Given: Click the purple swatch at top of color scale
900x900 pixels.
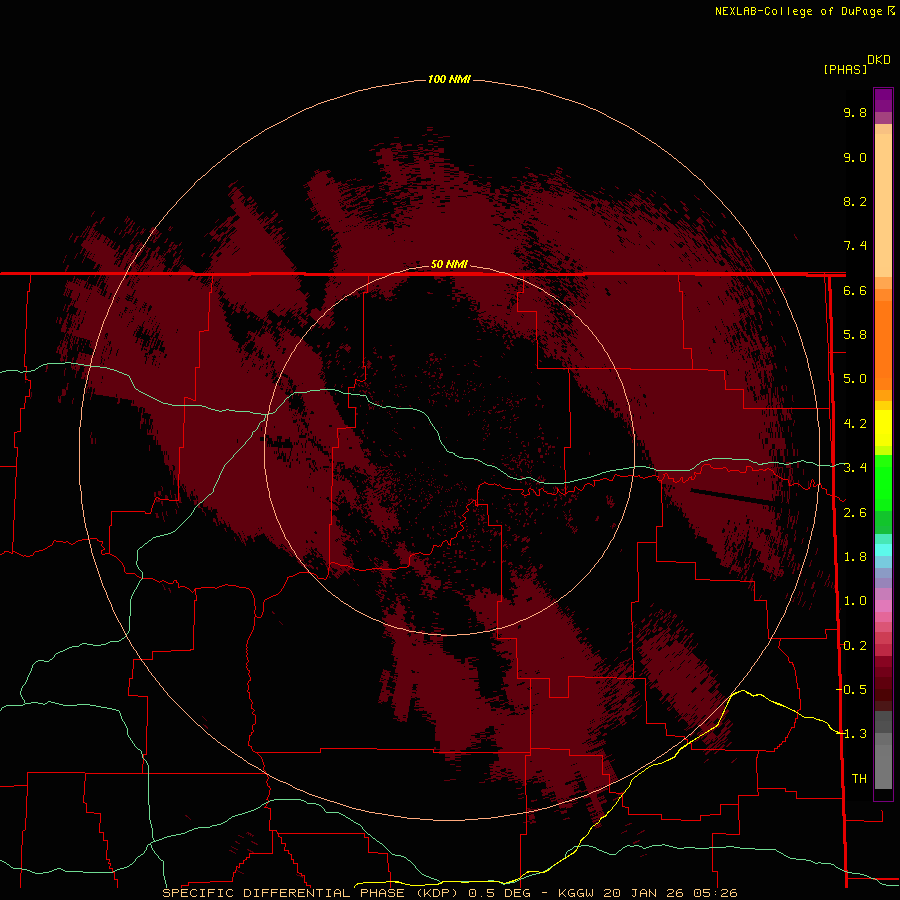Looking at the screenshot, I should pyautogui.click(x=883, y=100).
